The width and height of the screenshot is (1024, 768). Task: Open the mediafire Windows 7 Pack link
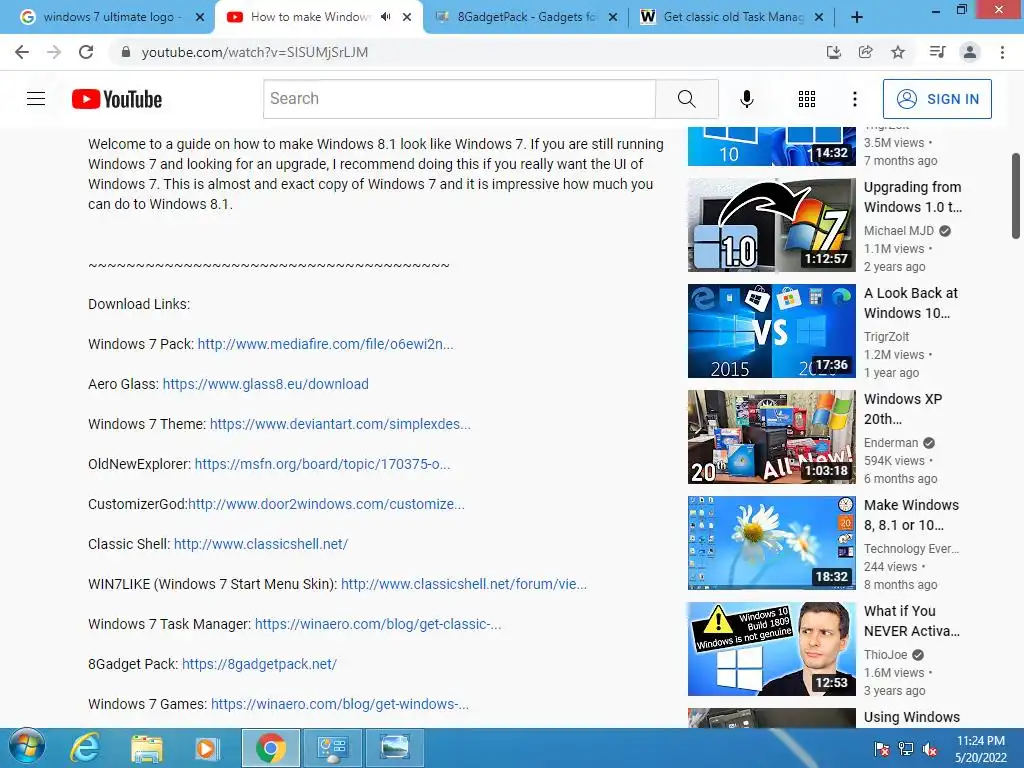[325, 344]
